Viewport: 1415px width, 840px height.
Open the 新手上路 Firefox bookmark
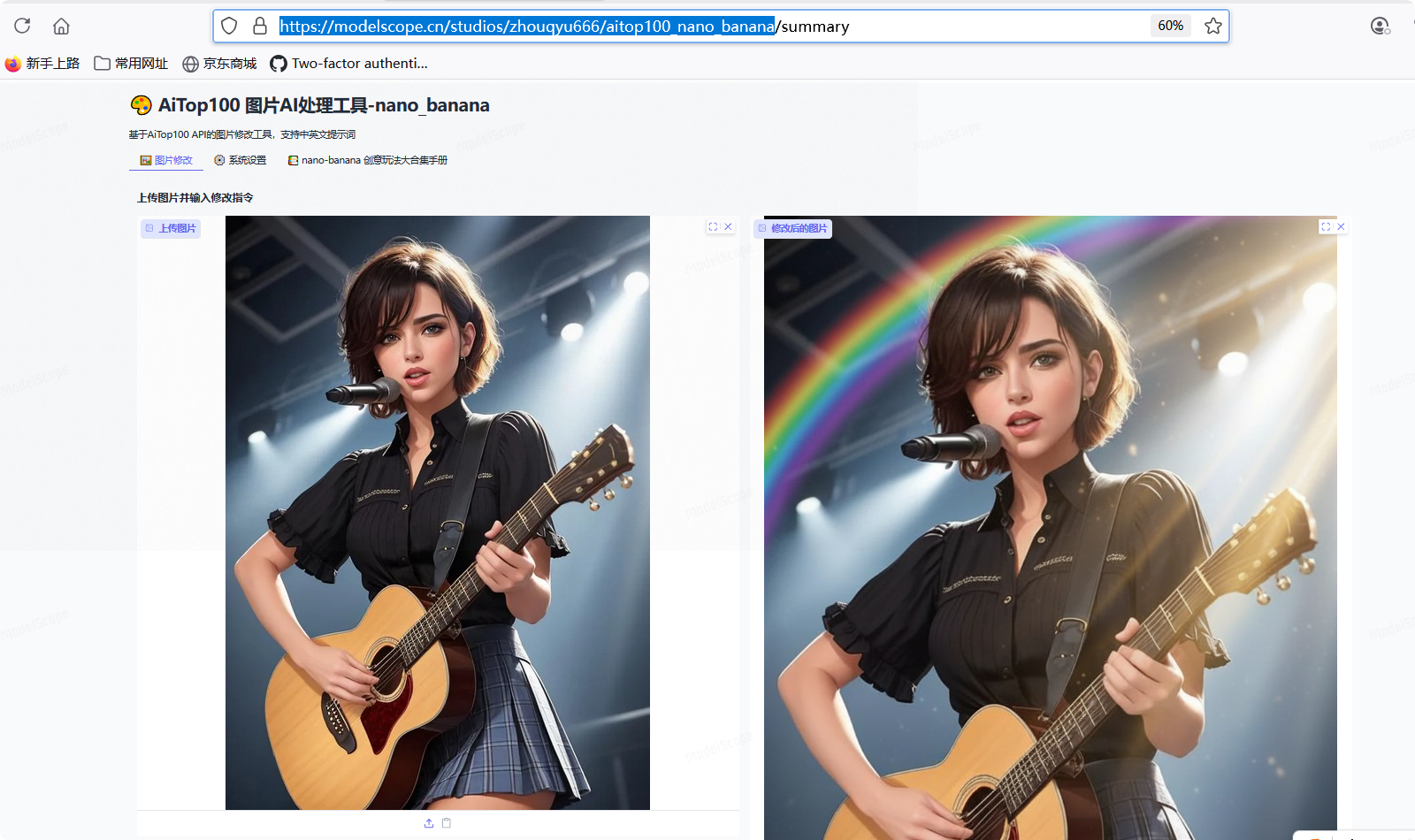point(42,64)
